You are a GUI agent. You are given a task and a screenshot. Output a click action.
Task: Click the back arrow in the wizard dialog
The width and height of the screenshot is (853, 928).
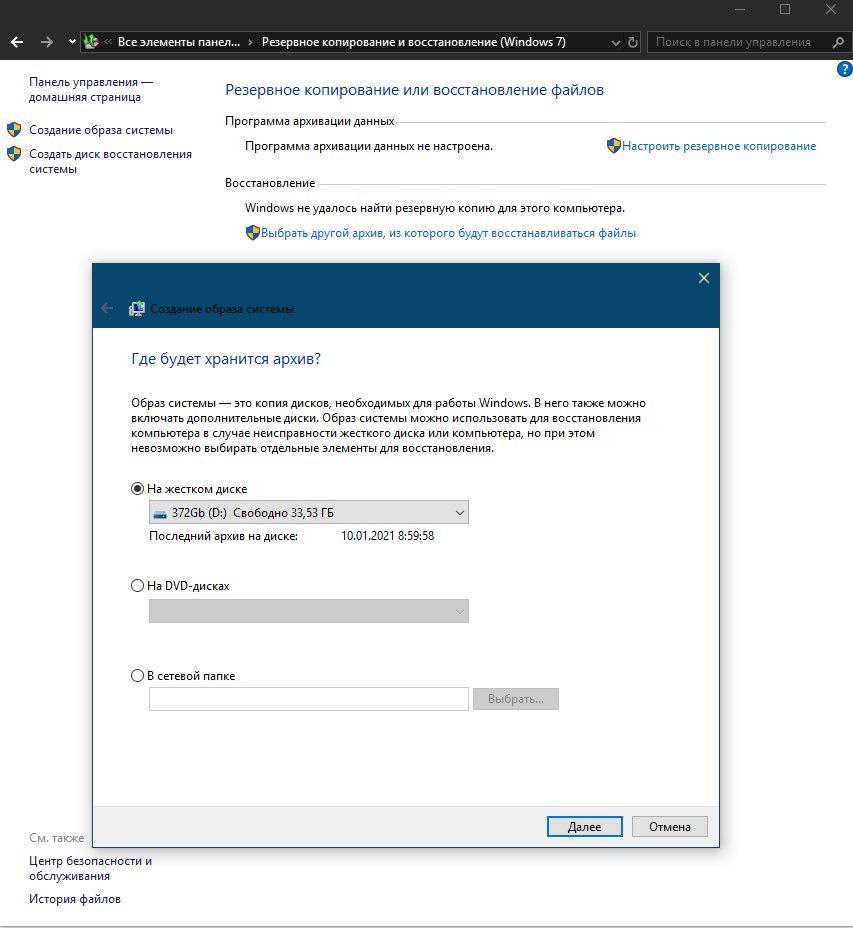[x=106, y=308]
